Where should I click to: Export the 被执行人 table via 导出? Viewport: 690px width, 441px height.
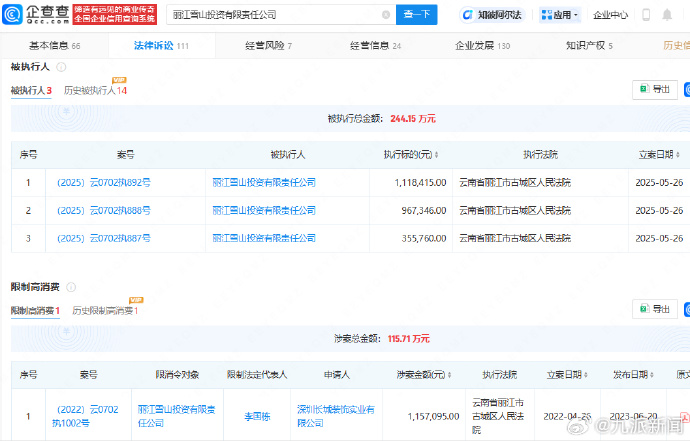pyautogui.click(x=655, y=89)
